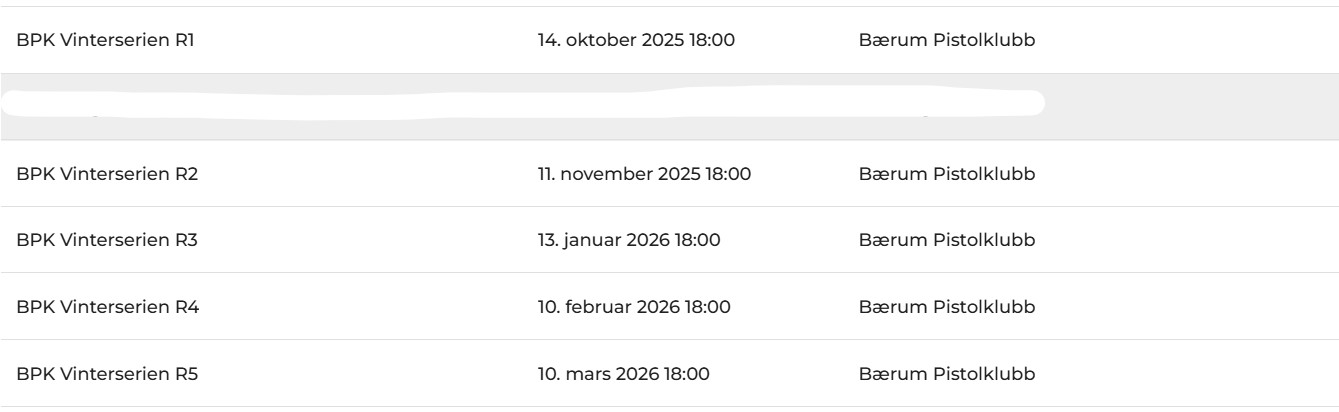The image size is (1339, 412).
Task: Open the BPK Vinterserien R2 event
Action: (x=108, y=174)
